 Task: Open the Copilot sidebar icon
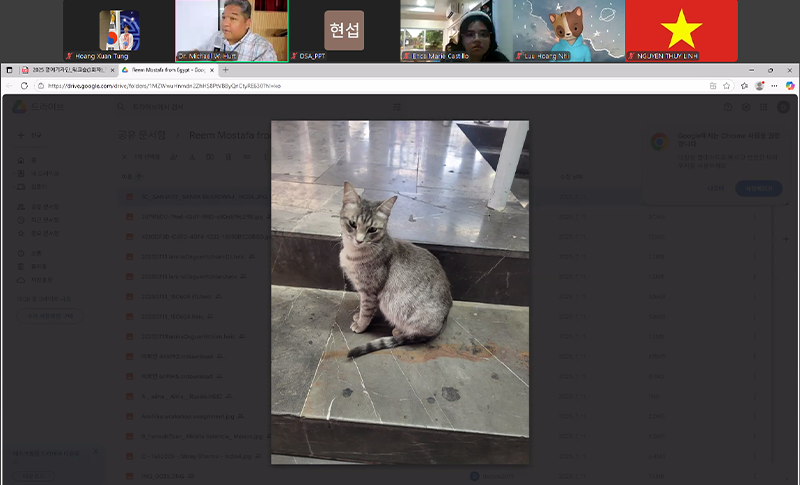coord(790,86)
